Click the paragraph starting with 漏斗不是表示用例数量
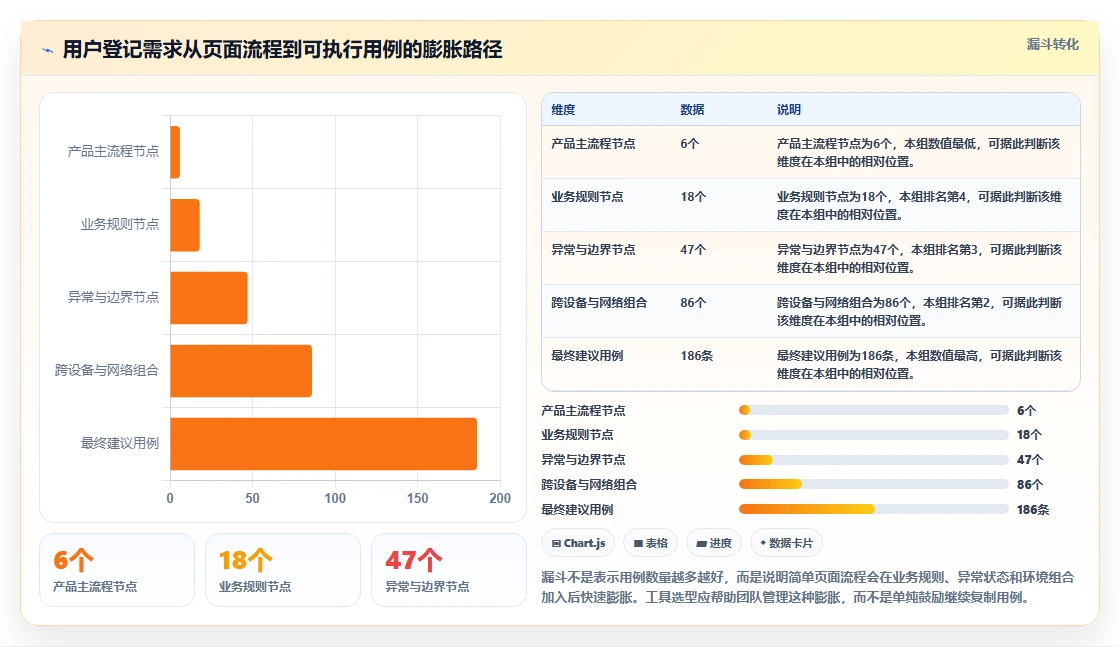Image resolution: width=1120 pixels, height=647 pixels. click(807, 587)
